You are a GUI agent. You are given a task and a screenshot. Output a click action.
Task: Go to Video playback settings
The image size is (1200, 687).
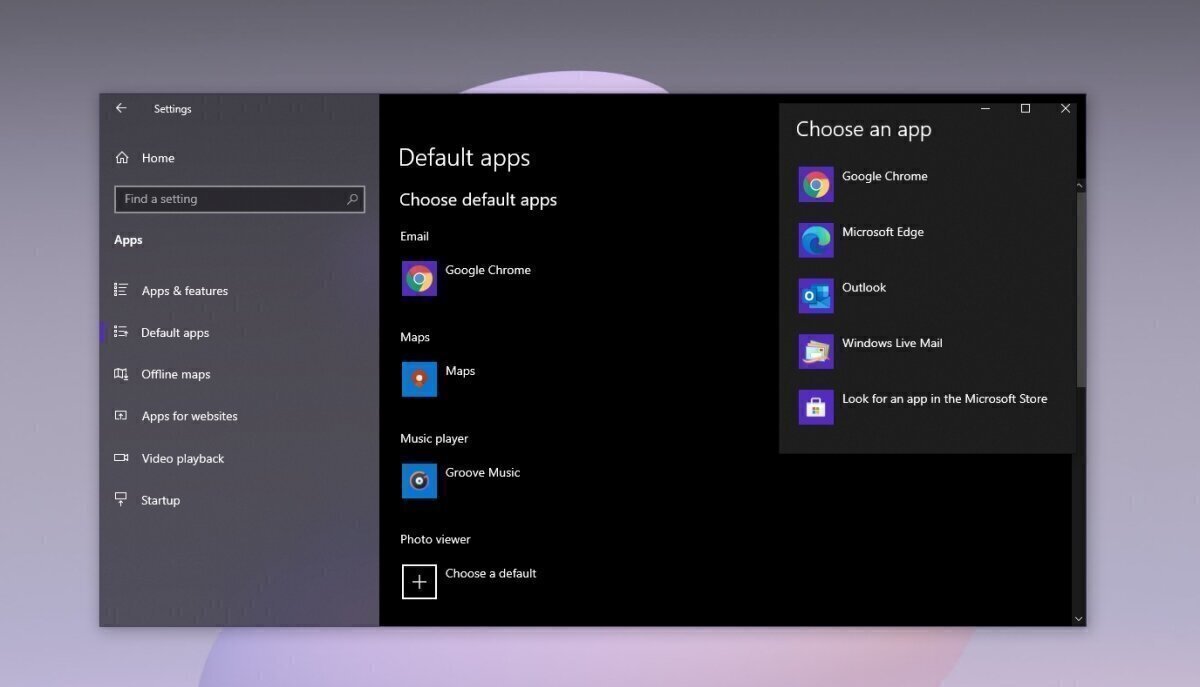[183, 459]
